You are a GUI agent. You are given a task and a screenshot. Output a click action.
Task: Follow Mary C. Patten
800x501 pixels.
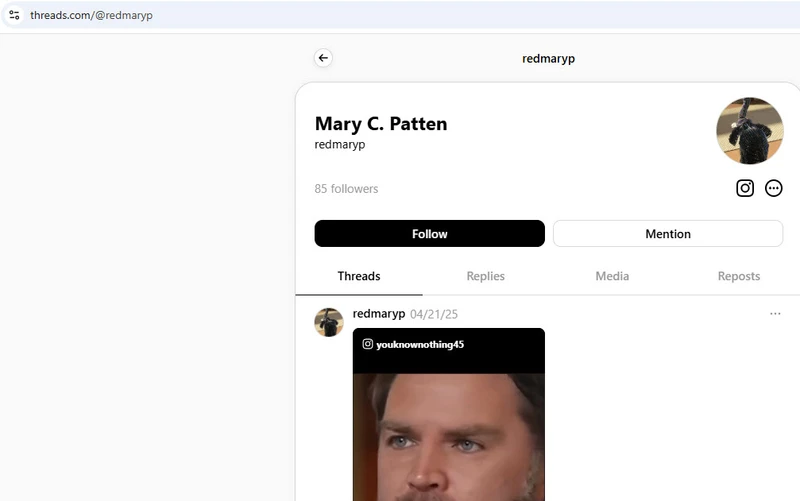[x=430, y=234]
